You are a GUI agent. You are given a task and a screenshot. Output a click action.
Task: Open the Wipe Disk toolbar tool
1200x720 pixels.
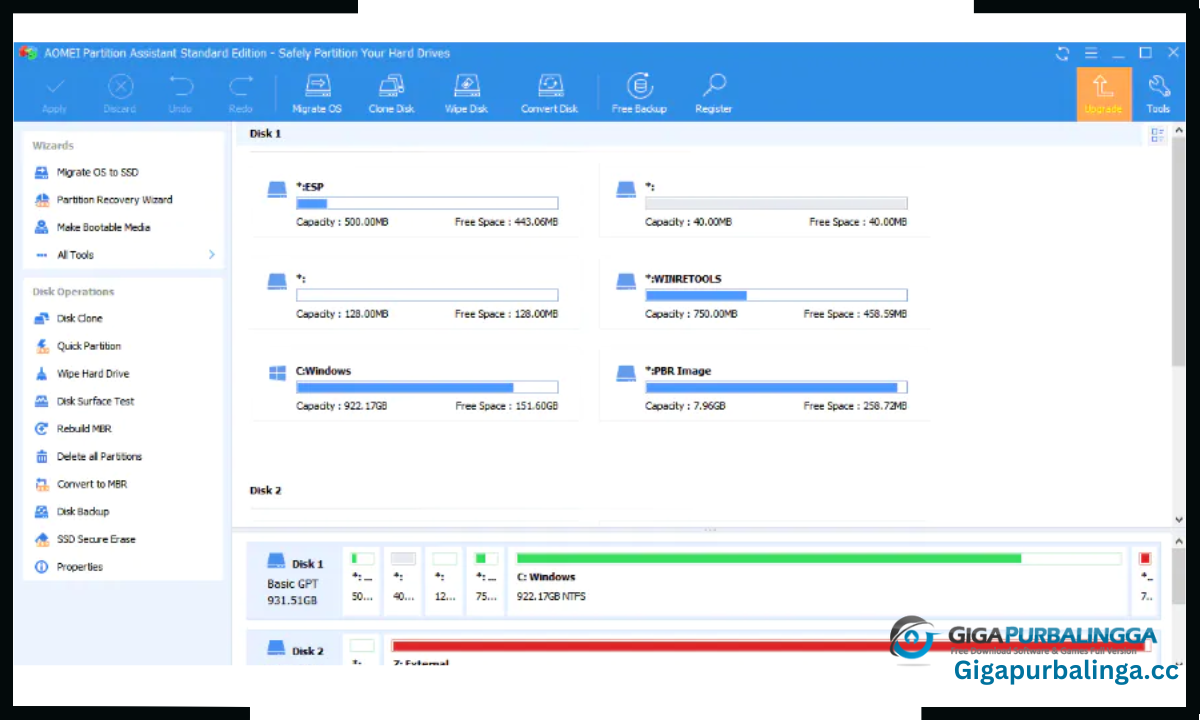coord(466,94)
